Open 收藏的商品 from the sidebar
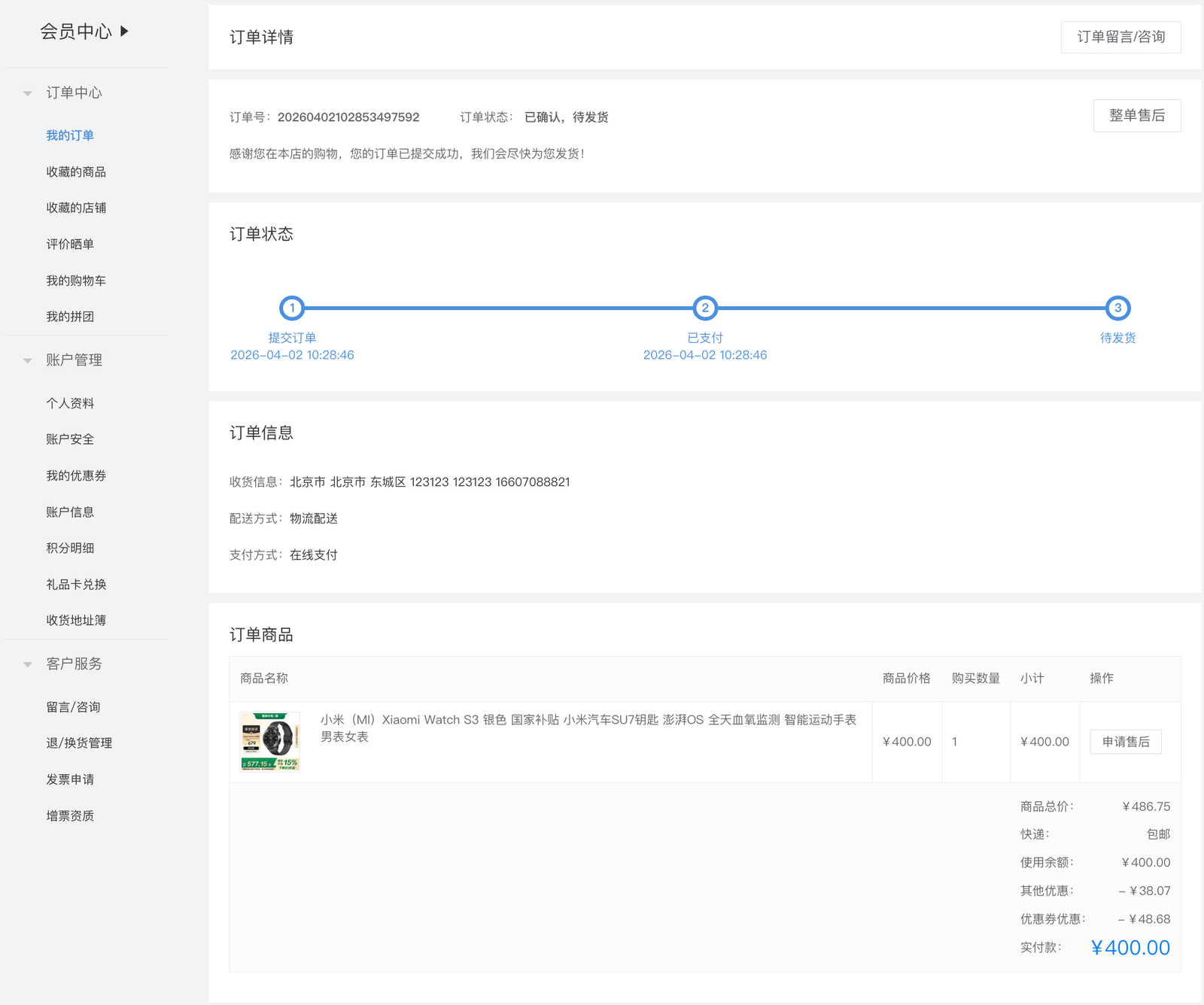 [x=76, y=172]
